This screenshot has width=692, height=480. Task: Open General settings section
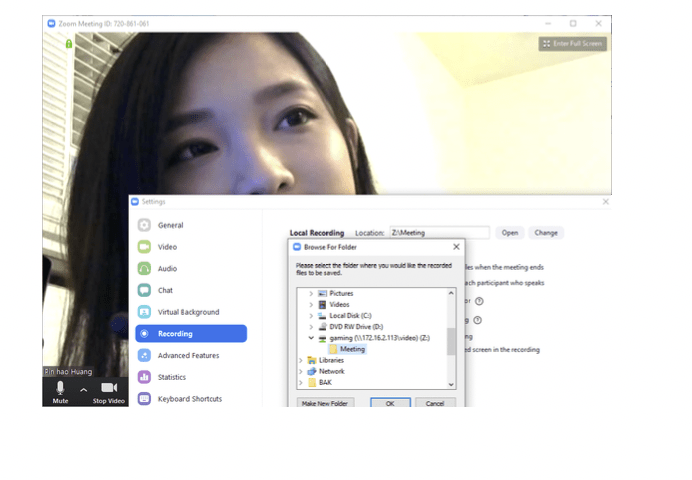(x=170, y=225)
